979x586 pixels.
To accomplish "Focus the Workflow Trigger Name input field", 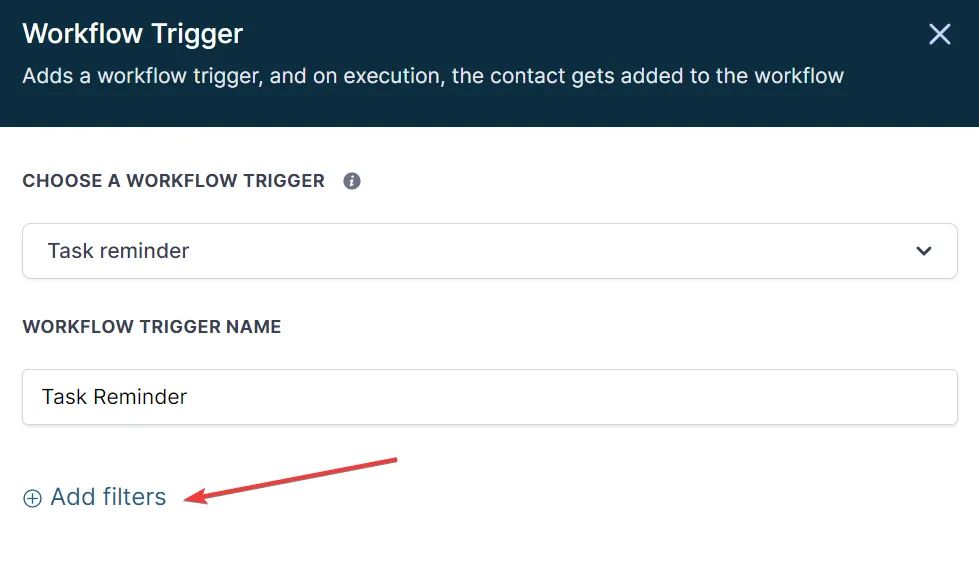I will (490, 397).
